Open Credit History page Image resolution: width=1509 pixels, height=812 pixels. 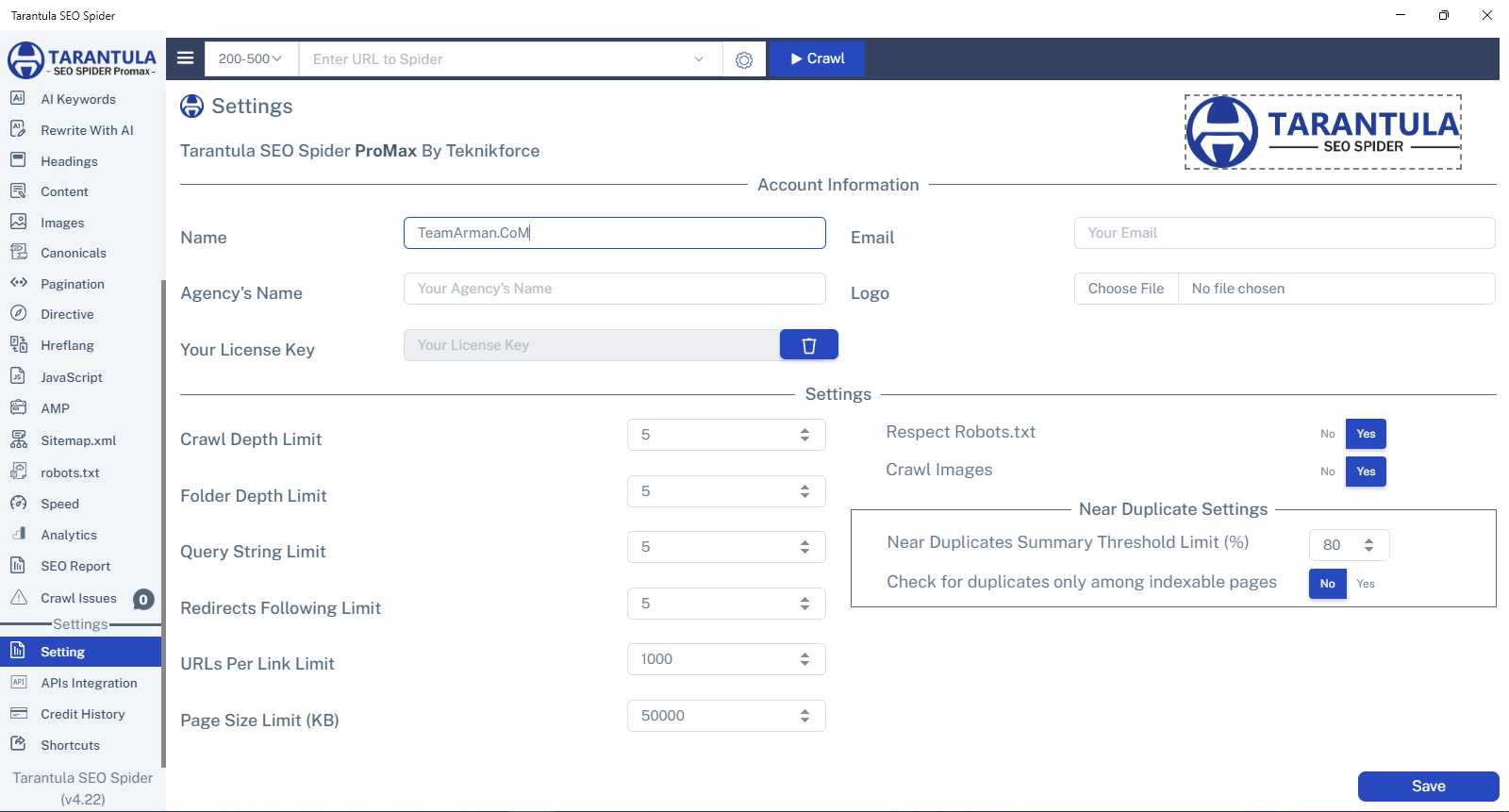tap(83, 714)
